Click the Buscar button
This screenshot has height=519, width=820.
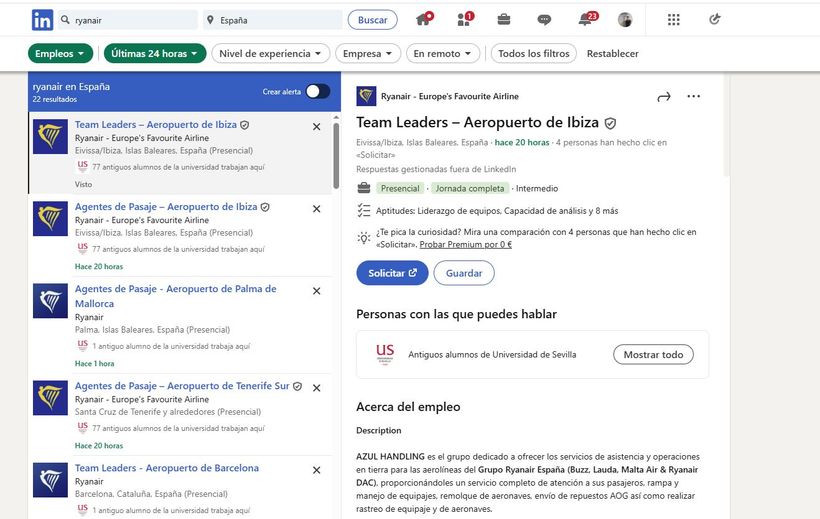372,20
